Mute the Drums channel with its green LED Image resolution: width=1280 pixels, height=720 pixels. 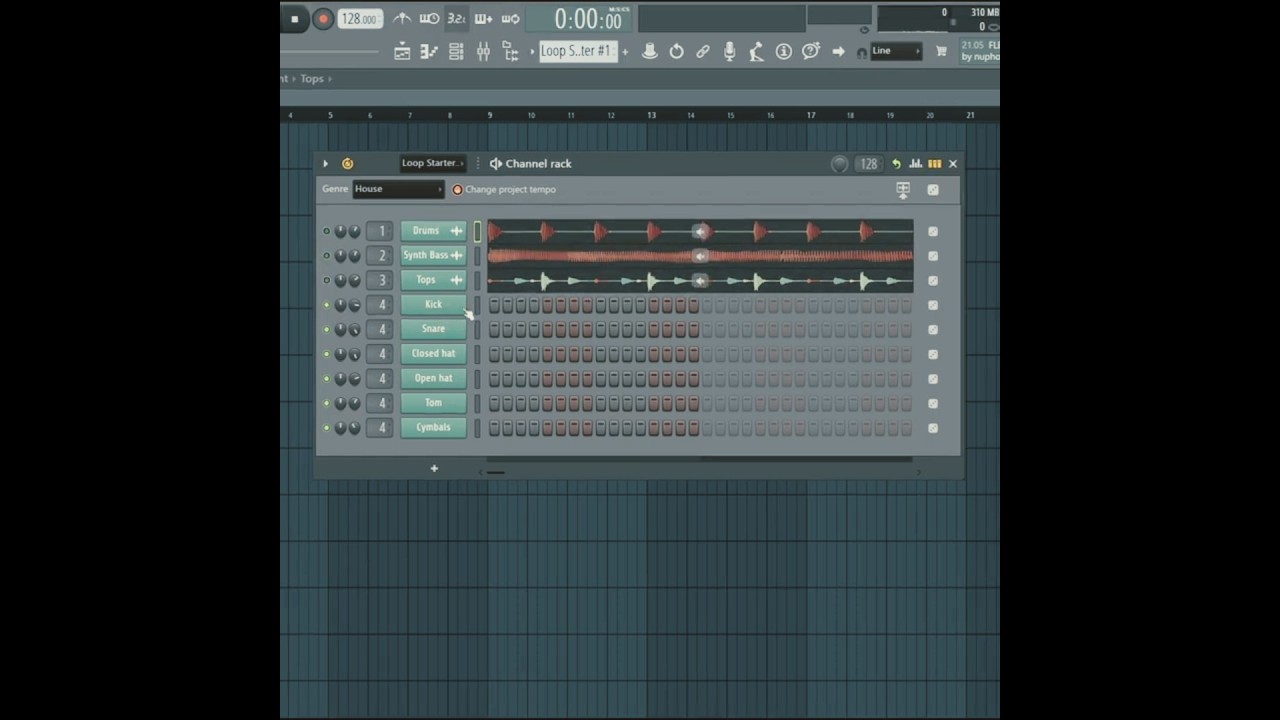pos(326,231)
